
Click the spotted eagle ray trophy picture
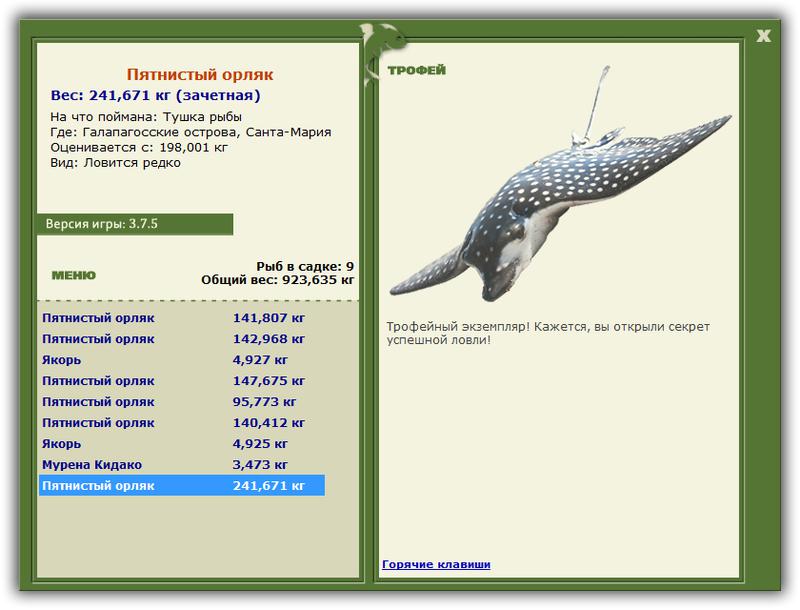click(x=560, y=184)
